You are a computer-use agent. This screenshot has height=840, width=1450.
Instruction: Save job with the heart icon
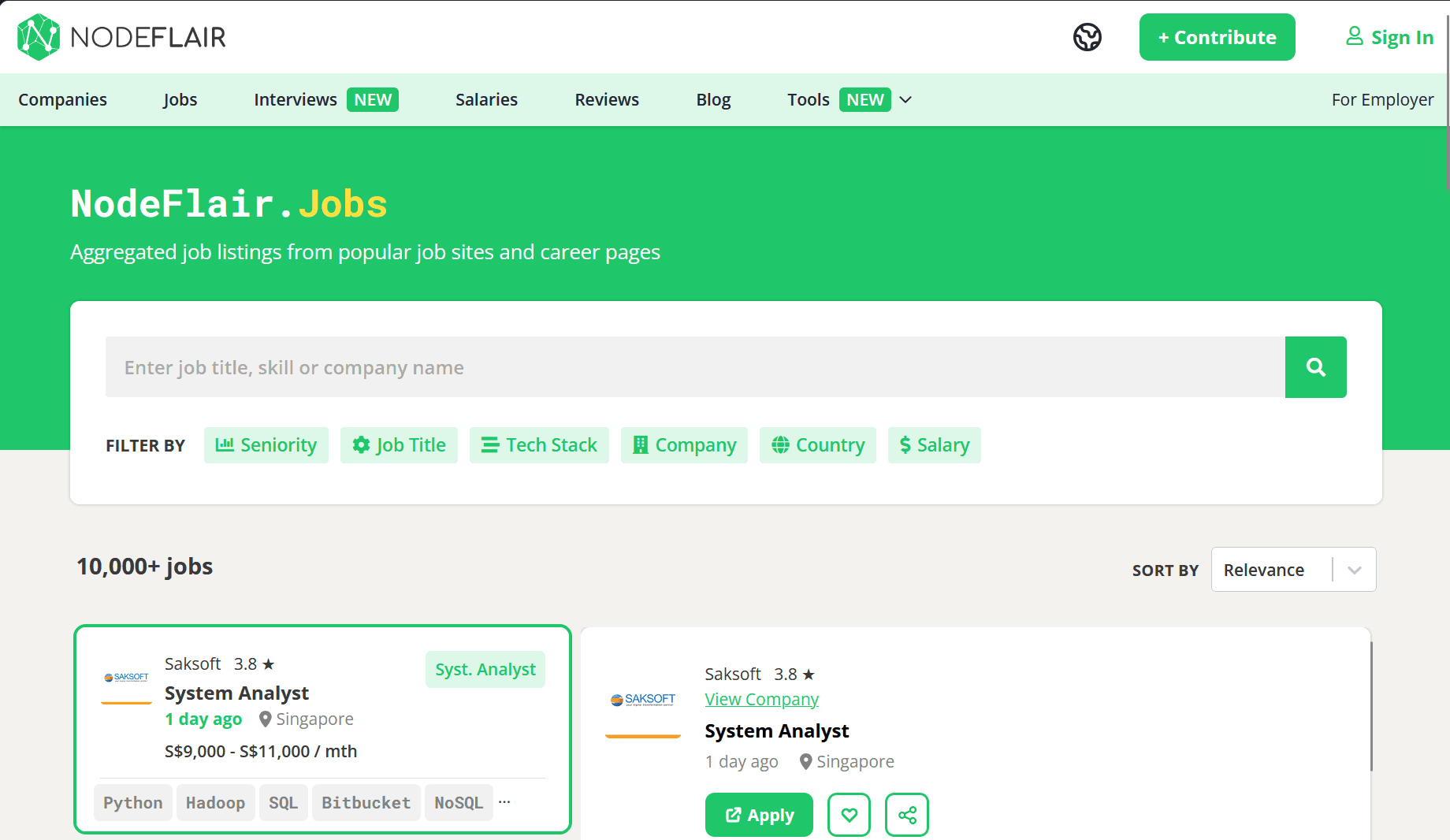click(x=849, y=815)
